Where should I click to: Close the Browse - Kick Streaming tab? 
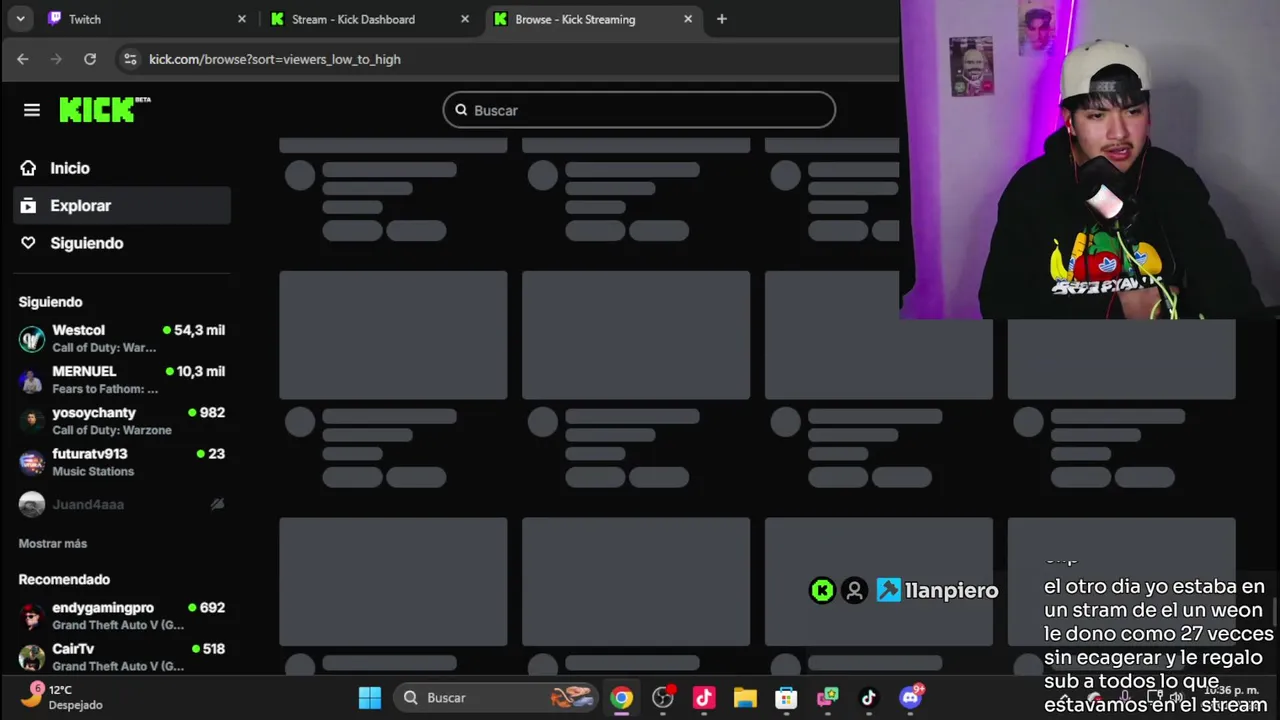[688, 19]
